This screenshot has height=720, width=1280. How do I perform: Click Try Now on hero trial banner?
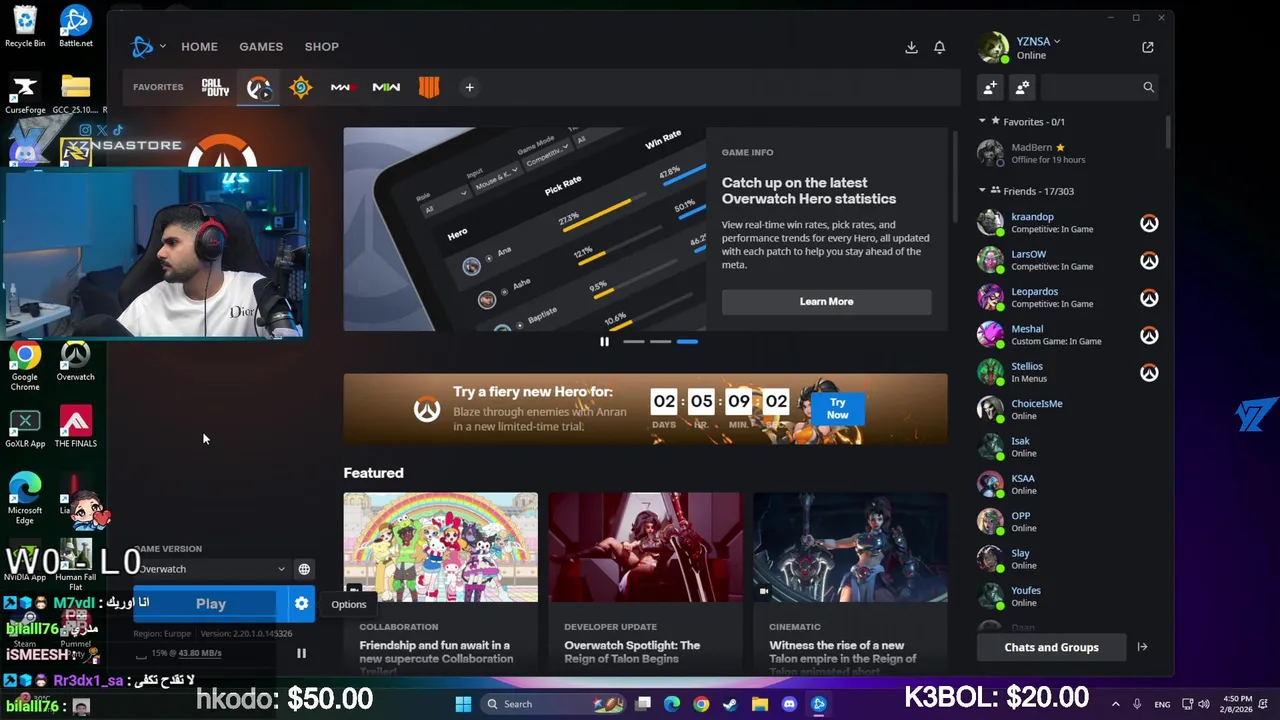point(838,408)
